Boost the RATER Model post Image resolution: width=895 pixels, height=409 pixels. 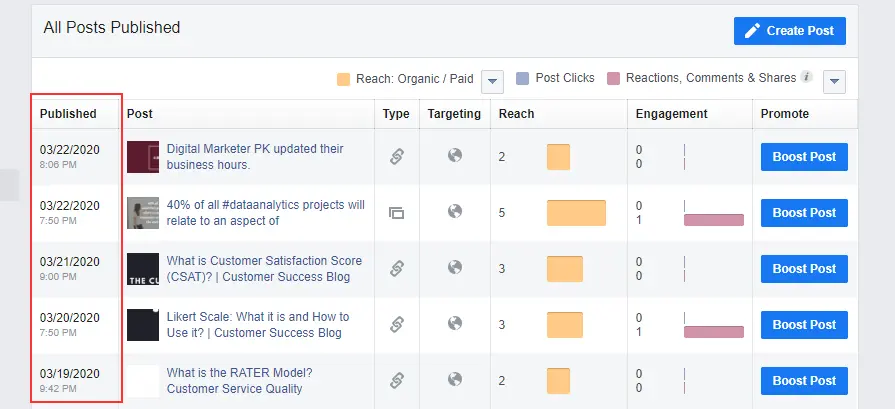(x=804, y=381)
